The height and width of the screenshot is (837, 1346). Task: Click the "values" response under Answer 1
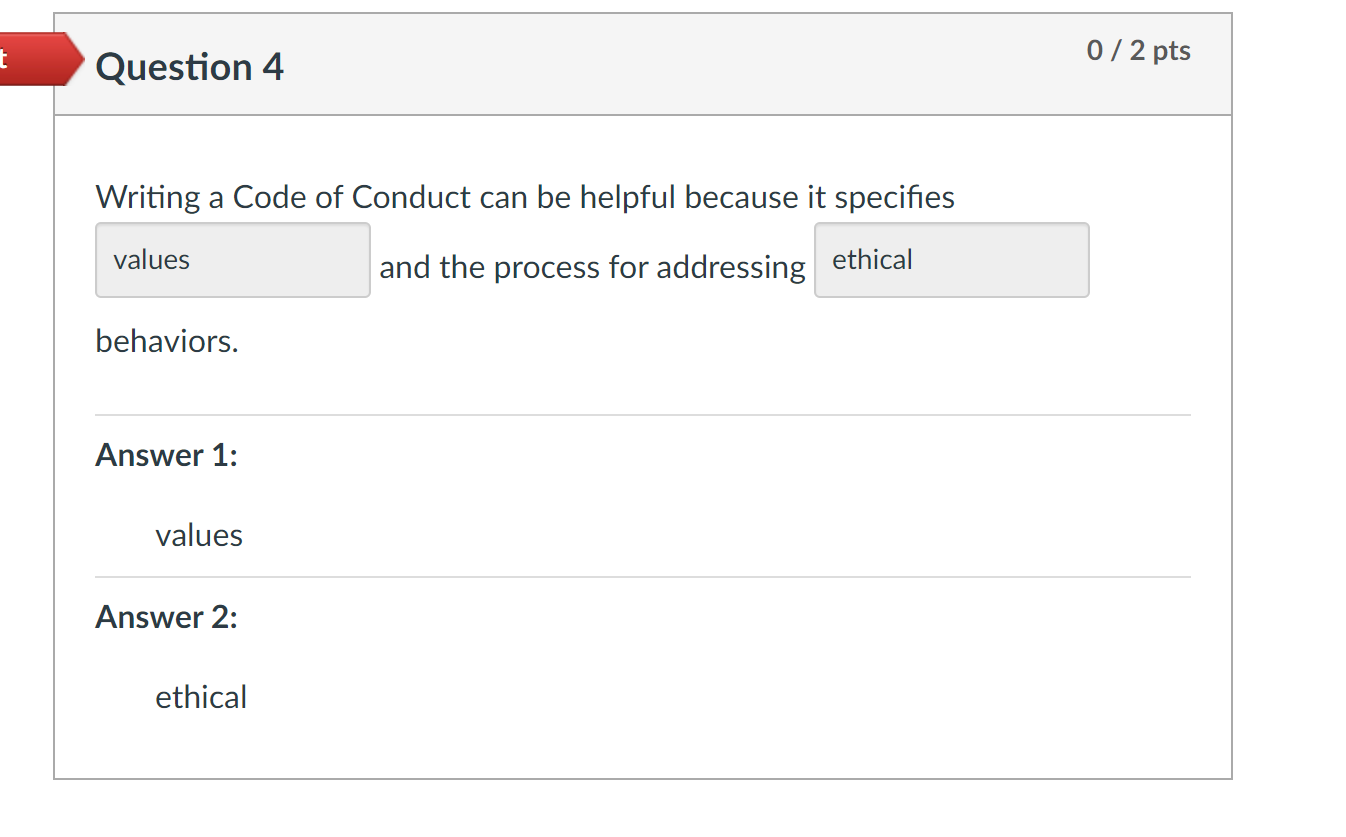(x=199, y=535)
